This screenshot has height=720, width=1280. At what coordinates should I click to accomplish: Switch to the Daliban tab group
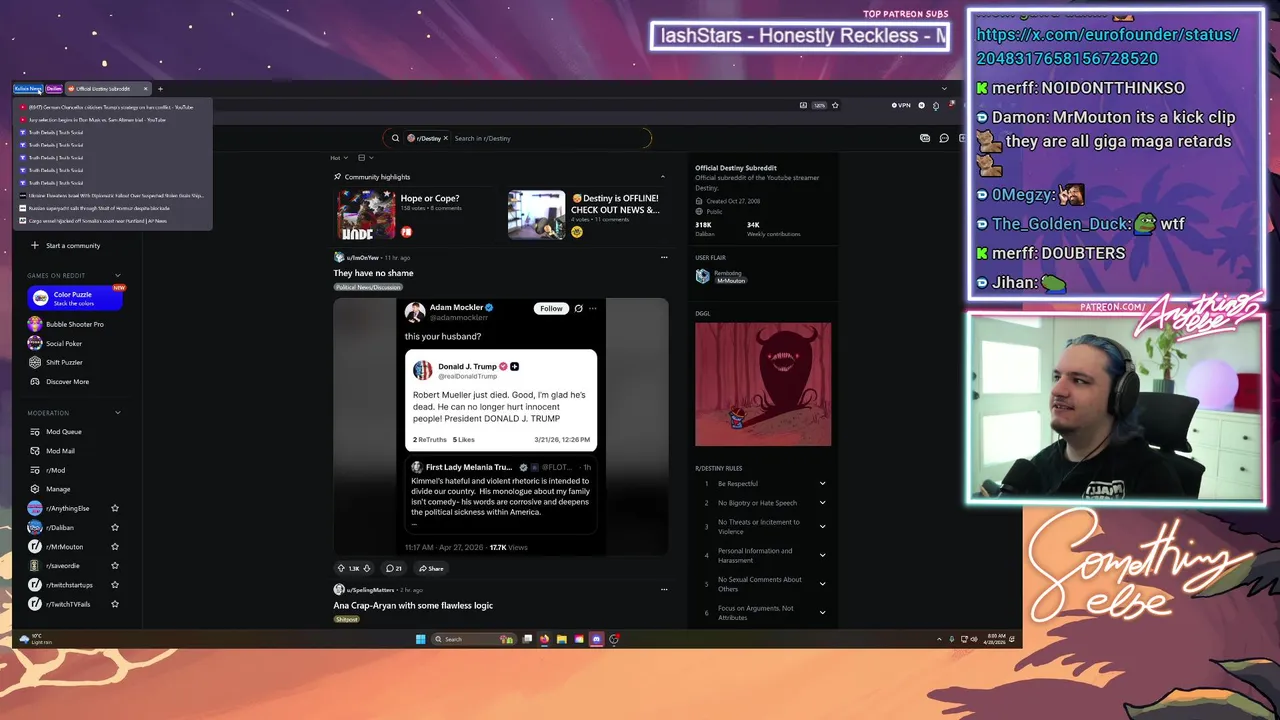click(x=53, y=88)
